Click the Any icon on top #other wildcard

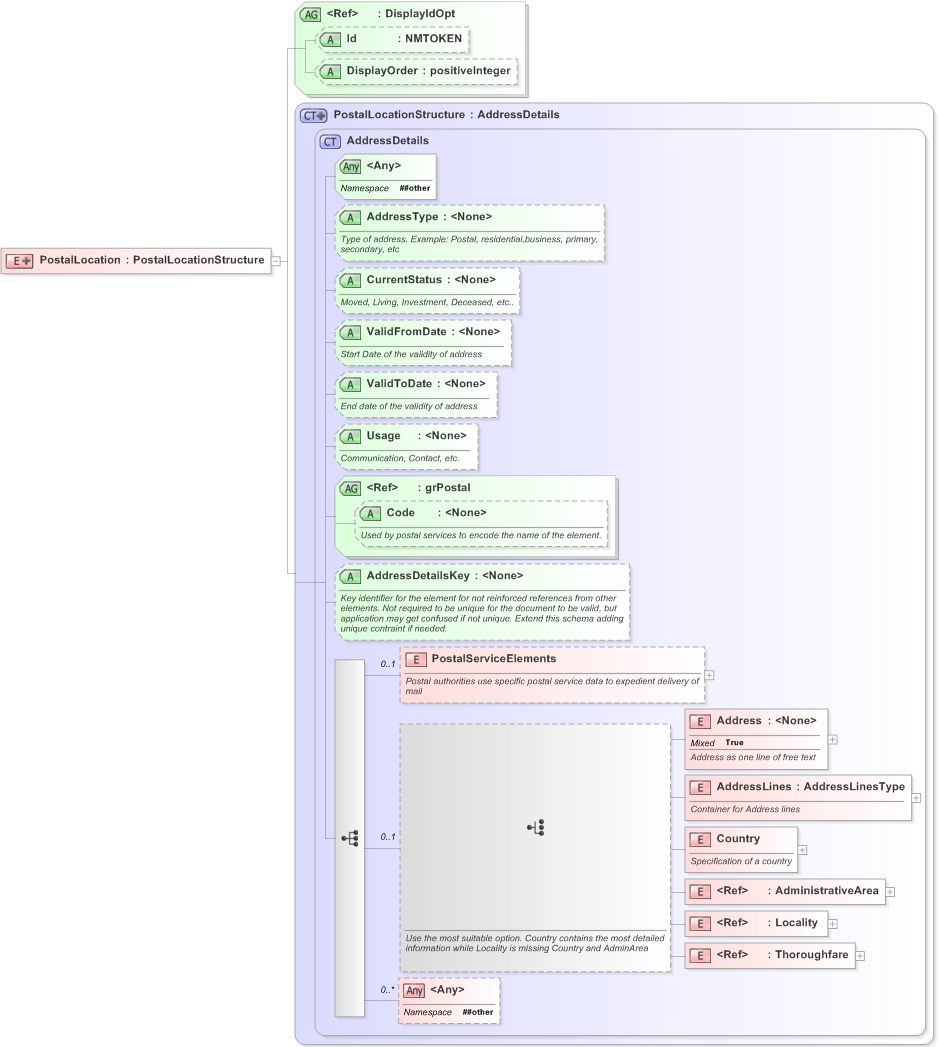point(350,166)
